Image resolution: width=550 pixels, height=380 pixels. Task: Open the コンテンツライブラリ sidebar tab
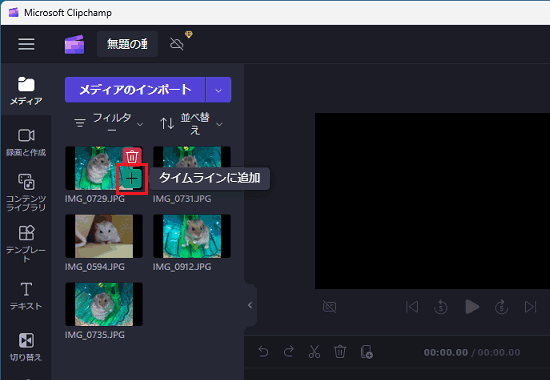tap(26, 192)
